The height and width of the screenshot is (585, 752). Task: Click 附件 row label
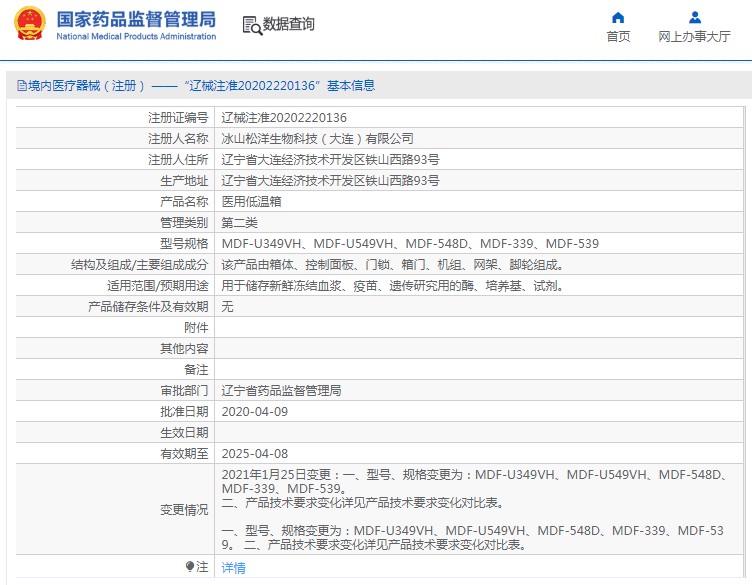point(196,328)
